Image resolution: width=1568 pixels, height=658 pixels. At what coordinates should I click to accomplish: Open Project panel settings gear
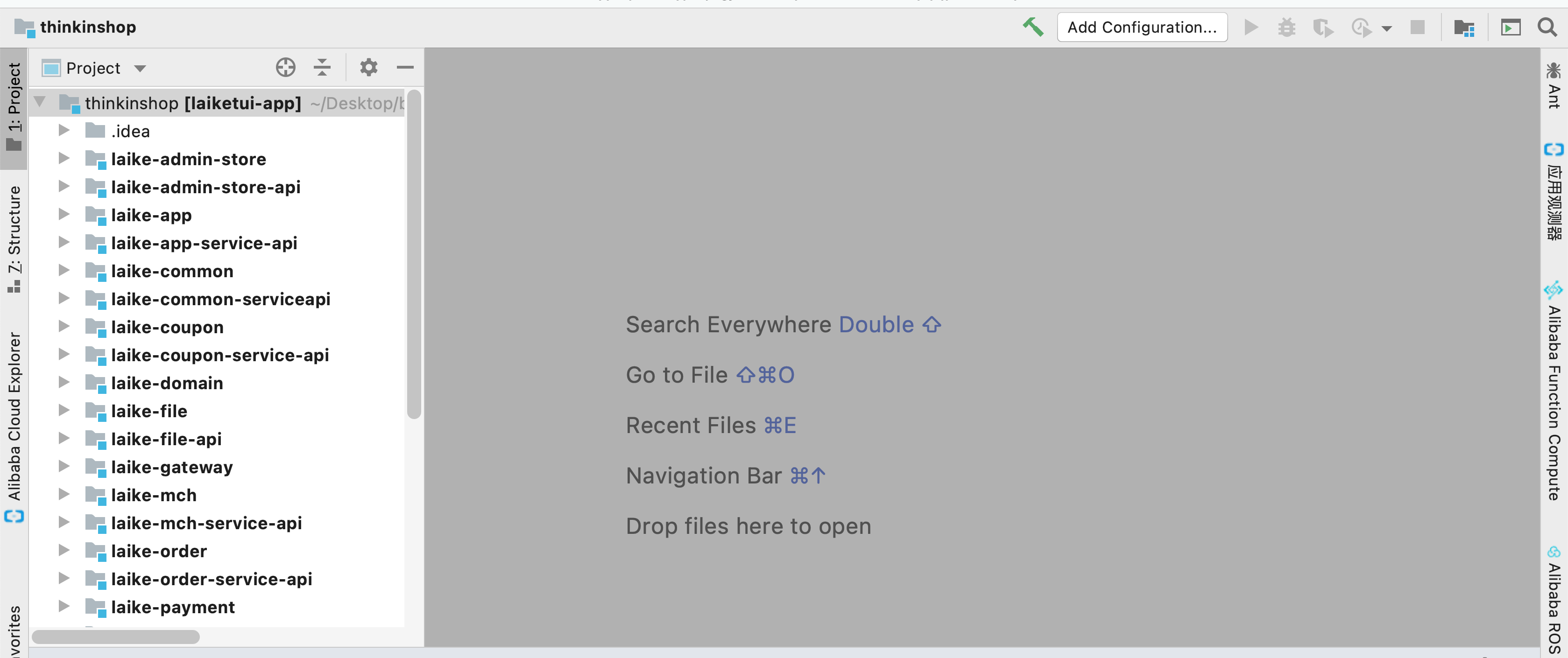pos(369,67)
